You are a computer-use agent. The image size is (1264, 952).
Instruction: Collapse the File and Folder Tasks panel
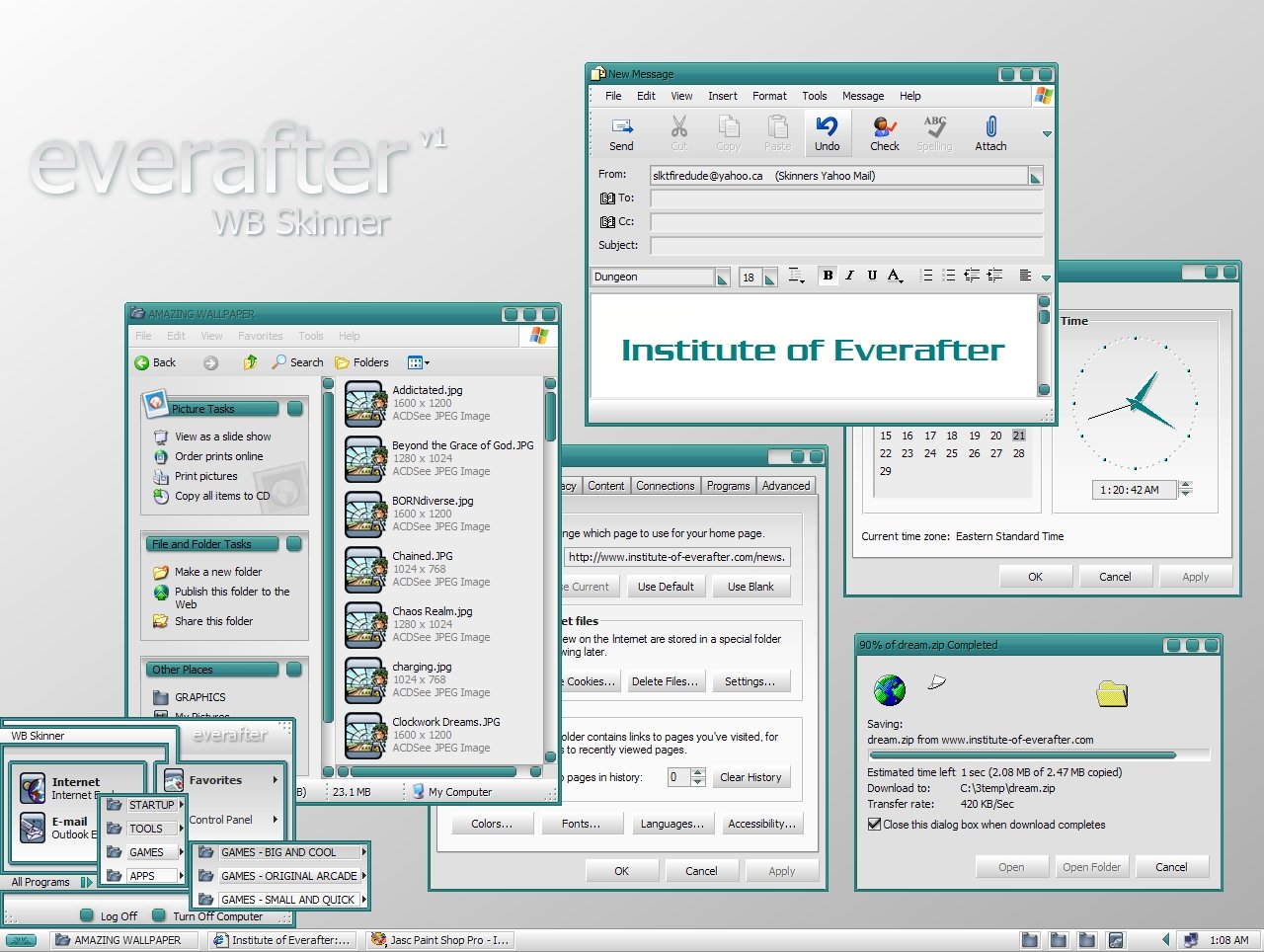(294, 544)
